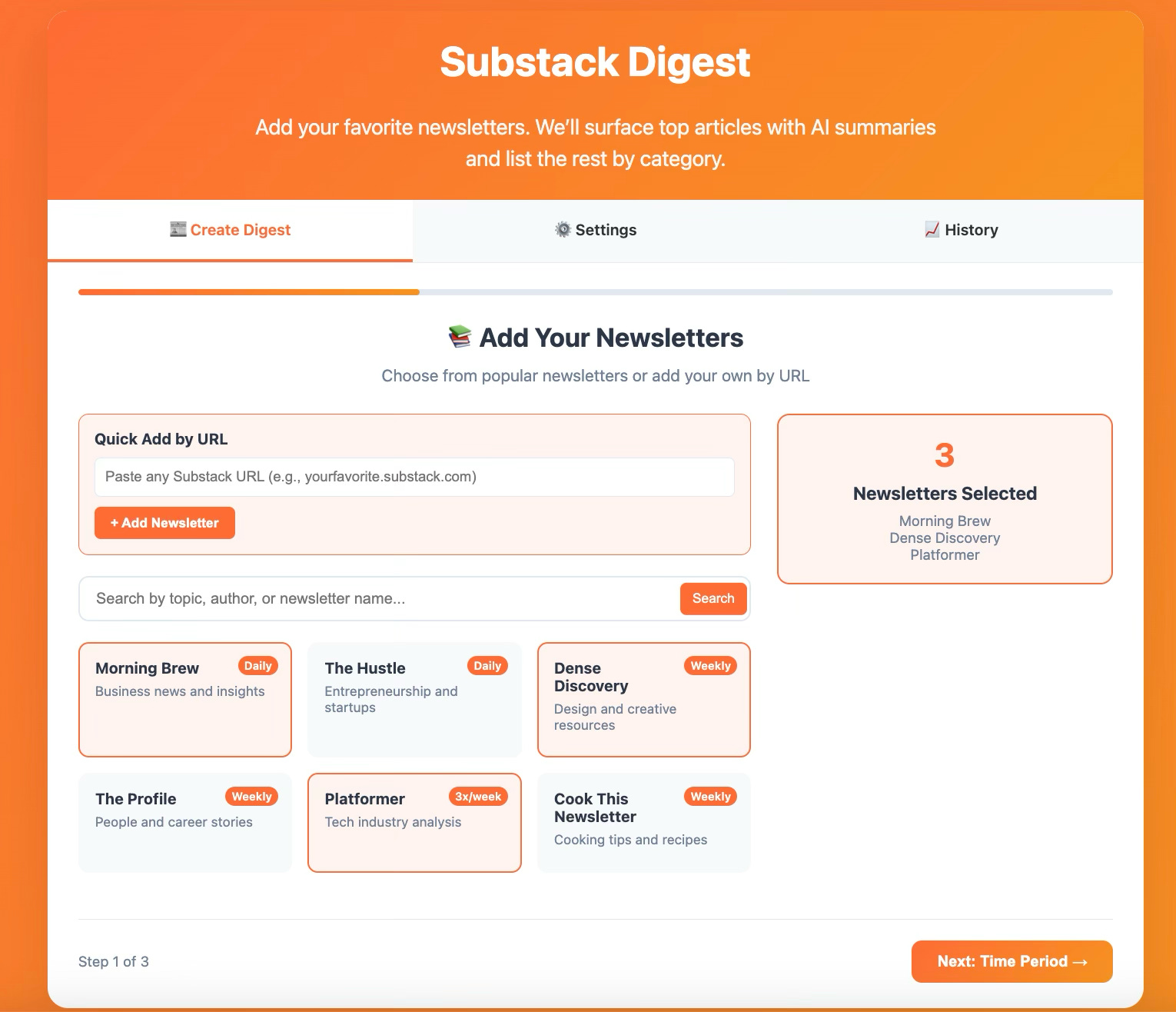
Task: Click the Tech industry analysis description
Action: (393, 822)
